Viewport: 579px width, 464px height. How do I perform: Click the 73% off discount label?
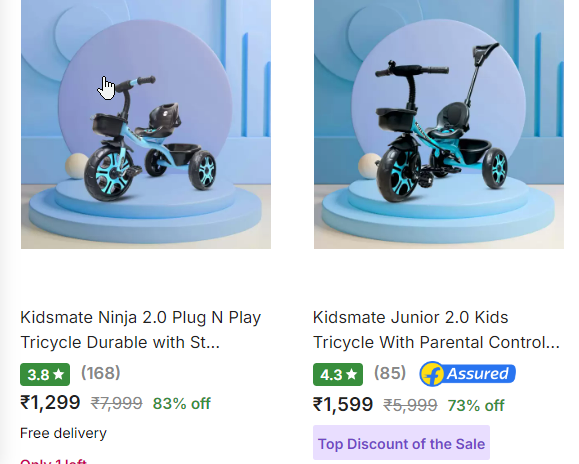[476, 405]
